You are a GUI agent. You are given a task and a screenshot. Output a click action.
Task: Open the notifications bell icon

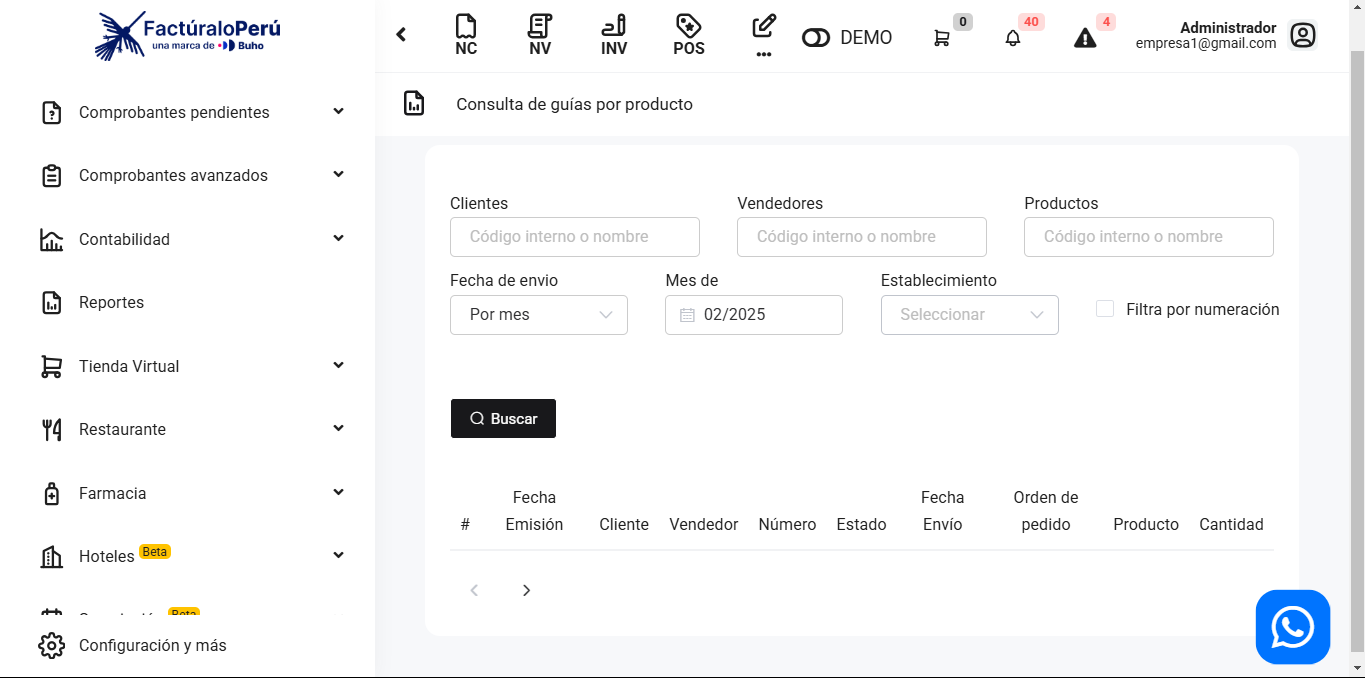[x=1013, y=38]
